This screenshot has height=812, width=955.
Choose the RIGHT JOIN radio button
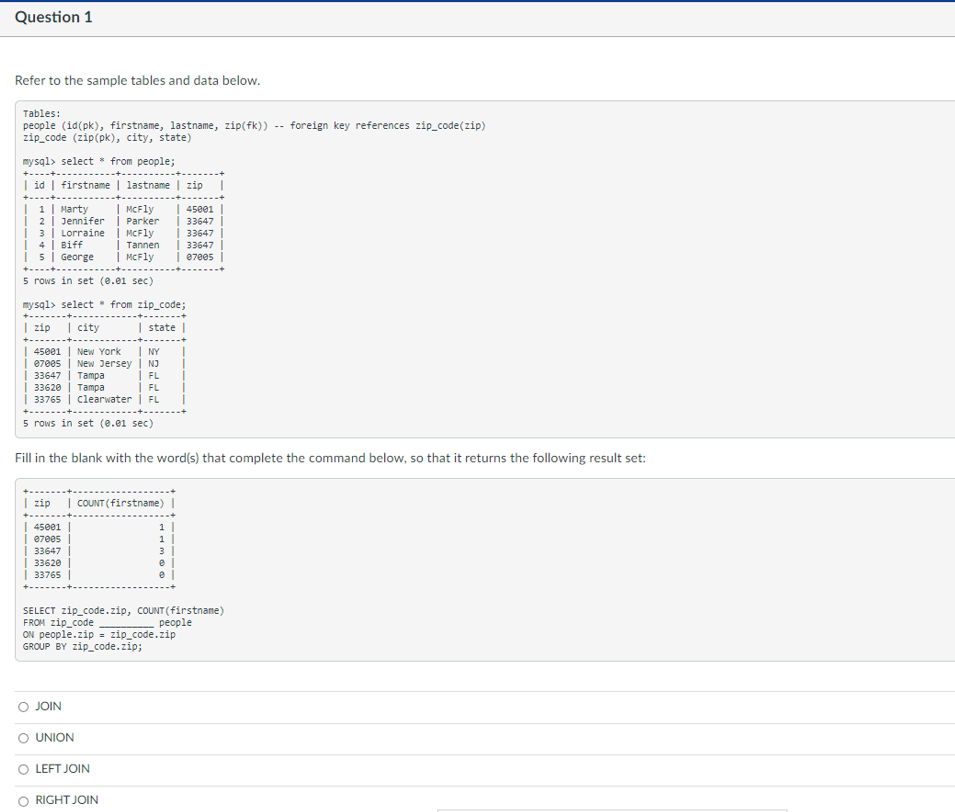coord(23,800)
